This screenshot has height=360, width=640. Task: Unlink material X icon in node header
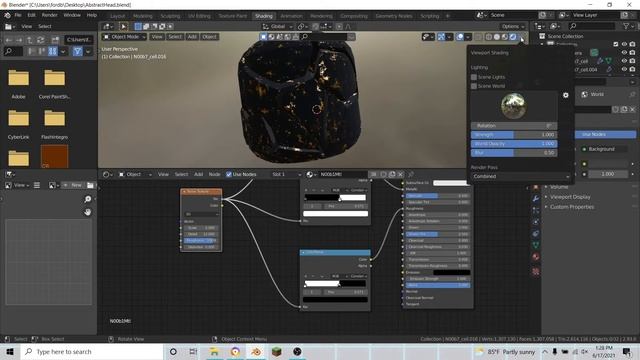click(400, 174)
